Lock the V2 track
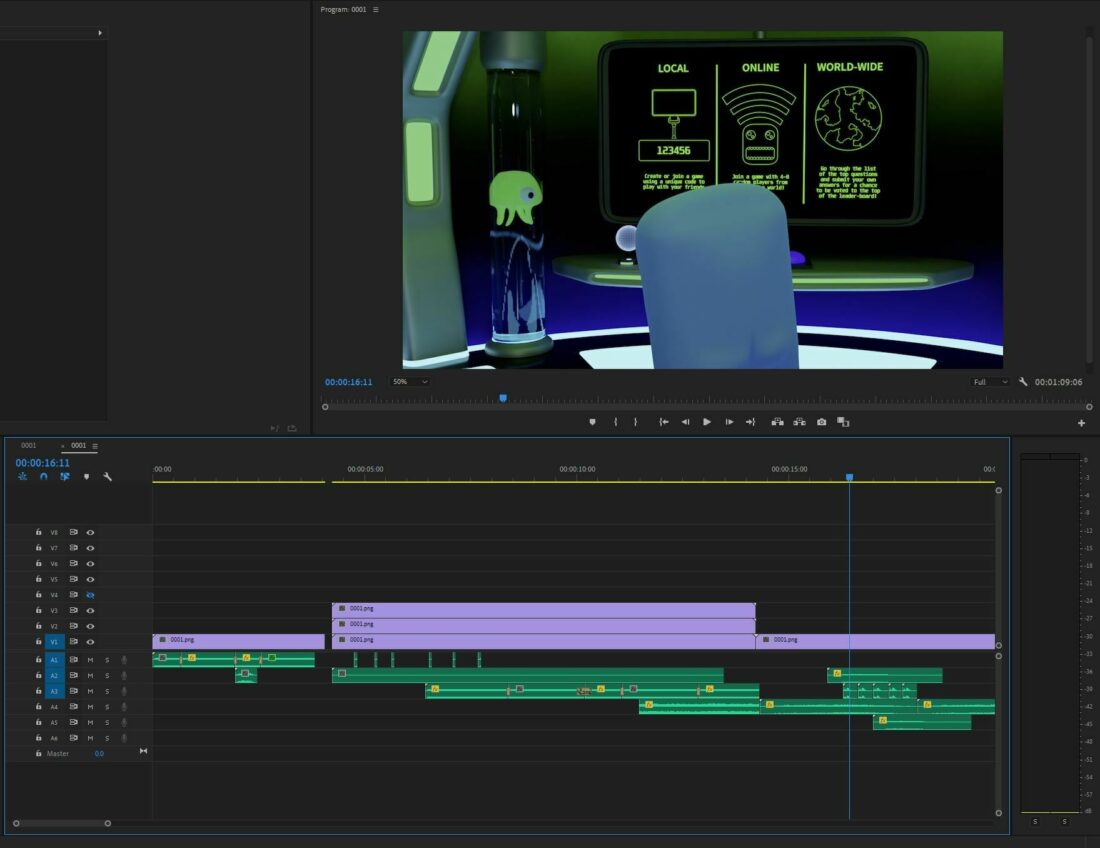The image size is (1100, 848). click(39, 626)
